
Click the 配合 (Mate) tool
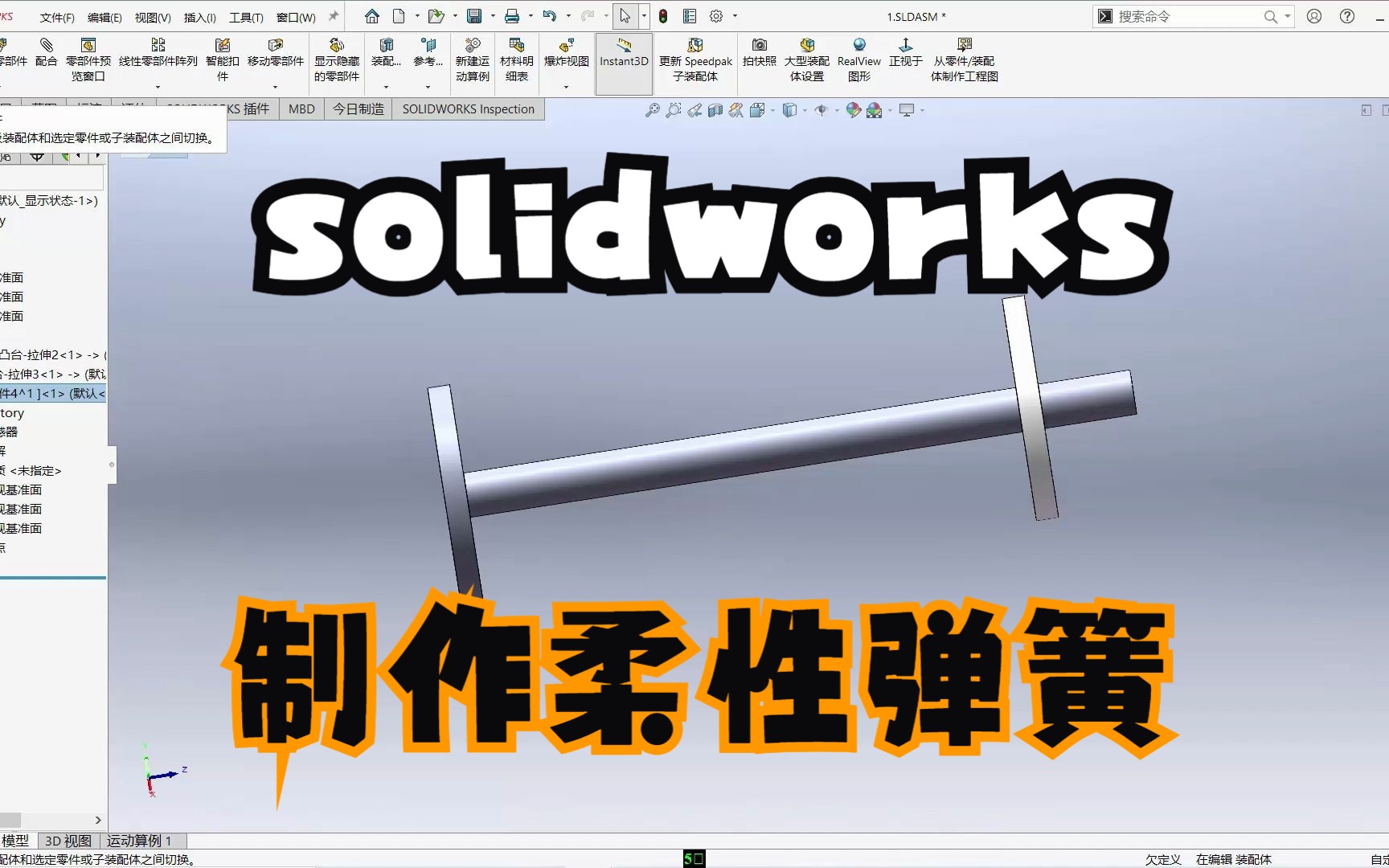pyautogui.click(x=47, y=52)
